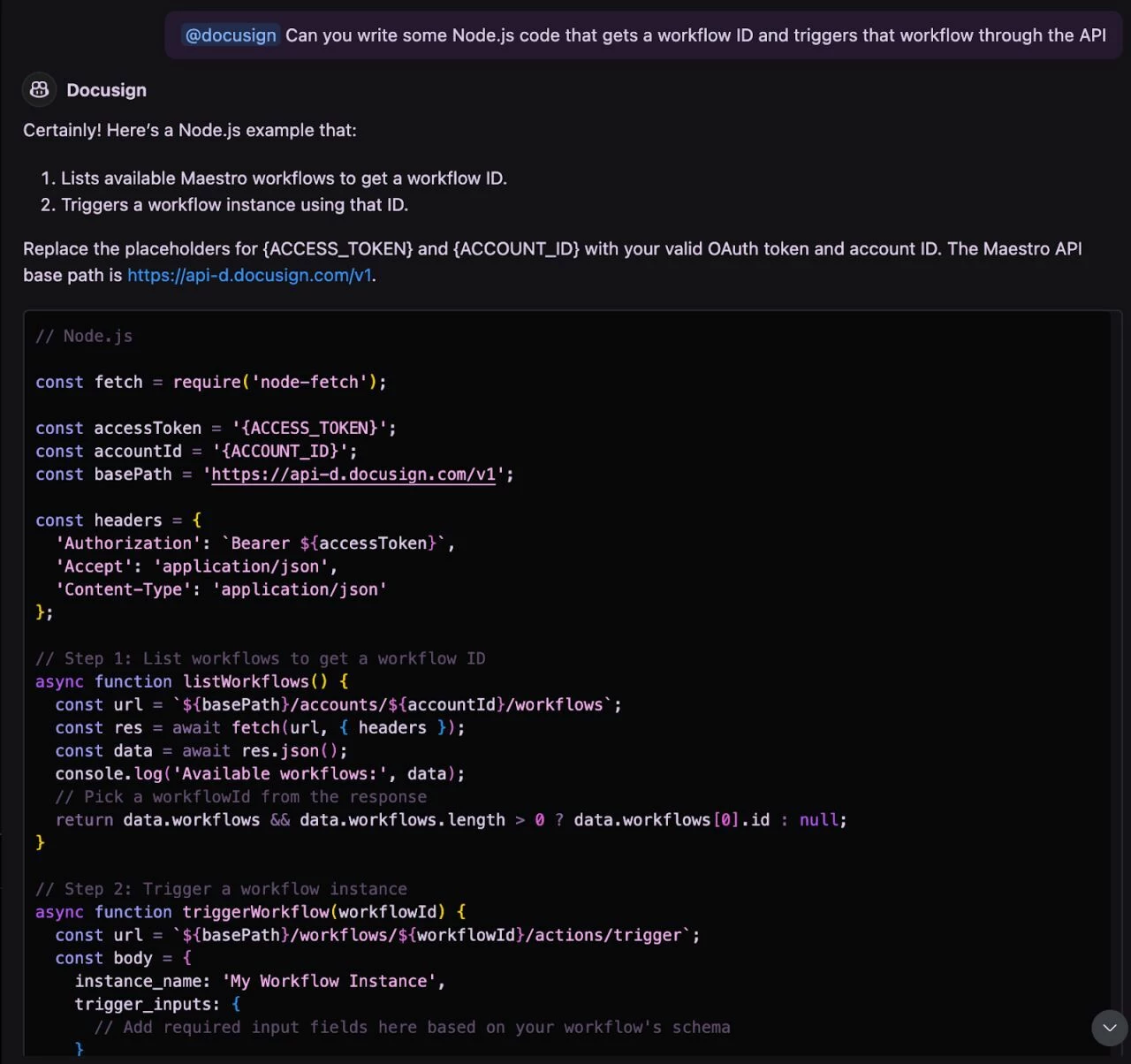Image resolution: width=1131 pixels, height=1064 pixels.
Task: Open the https://api-d.docusign.com/v1 link in the text
Action: 249,275
